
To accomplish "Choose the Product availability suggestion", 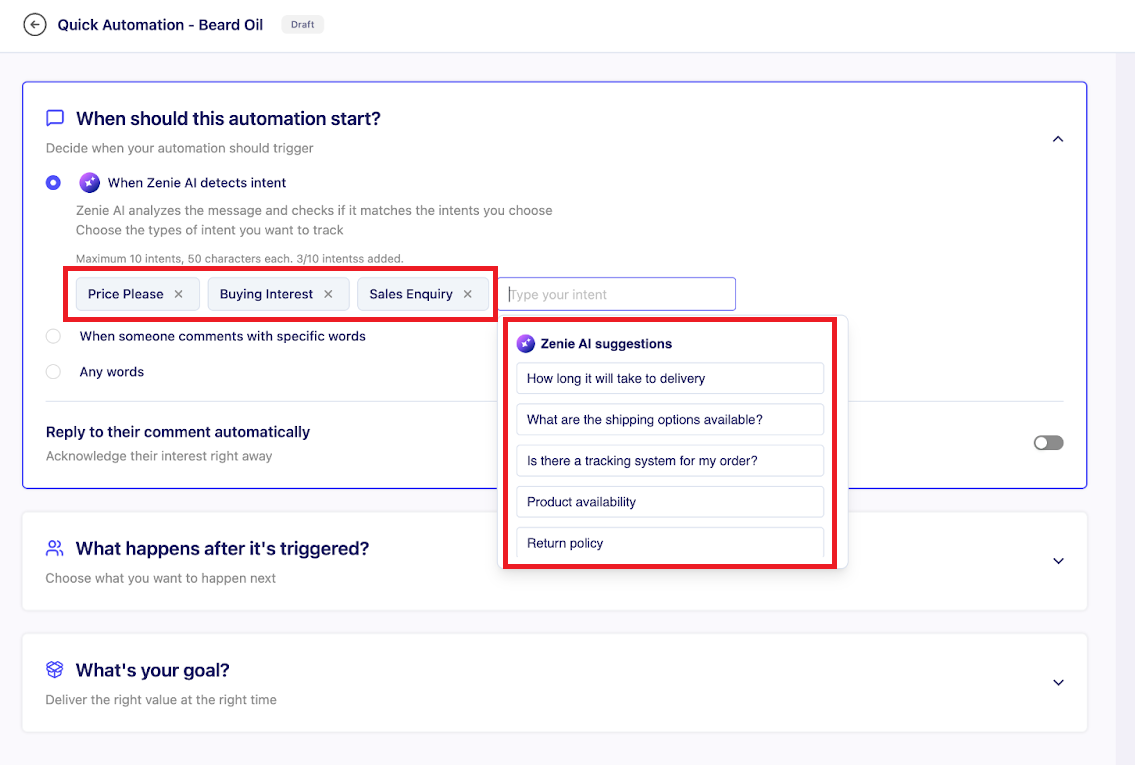I will [670, 502].
